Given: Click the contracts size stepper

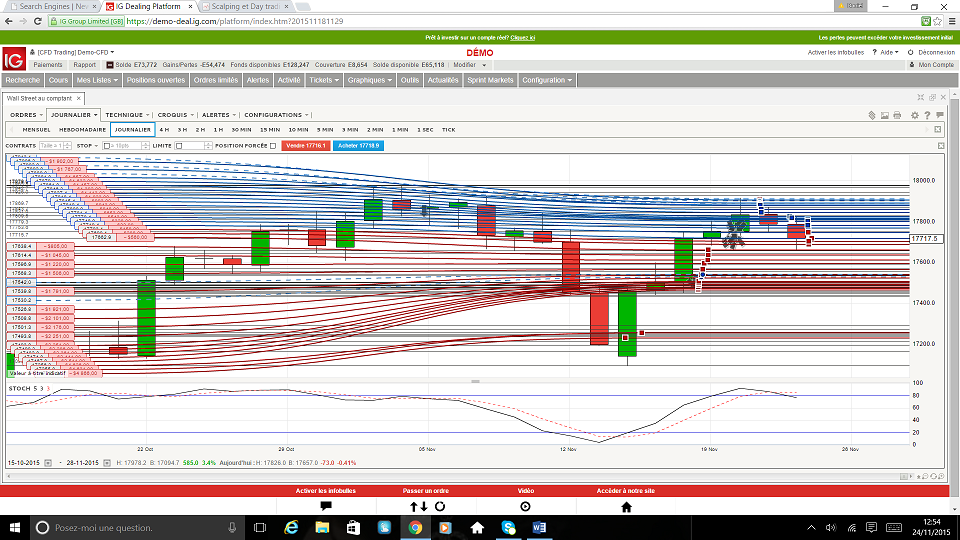Looking at the screenshot, I should click(x=68, y=146).
